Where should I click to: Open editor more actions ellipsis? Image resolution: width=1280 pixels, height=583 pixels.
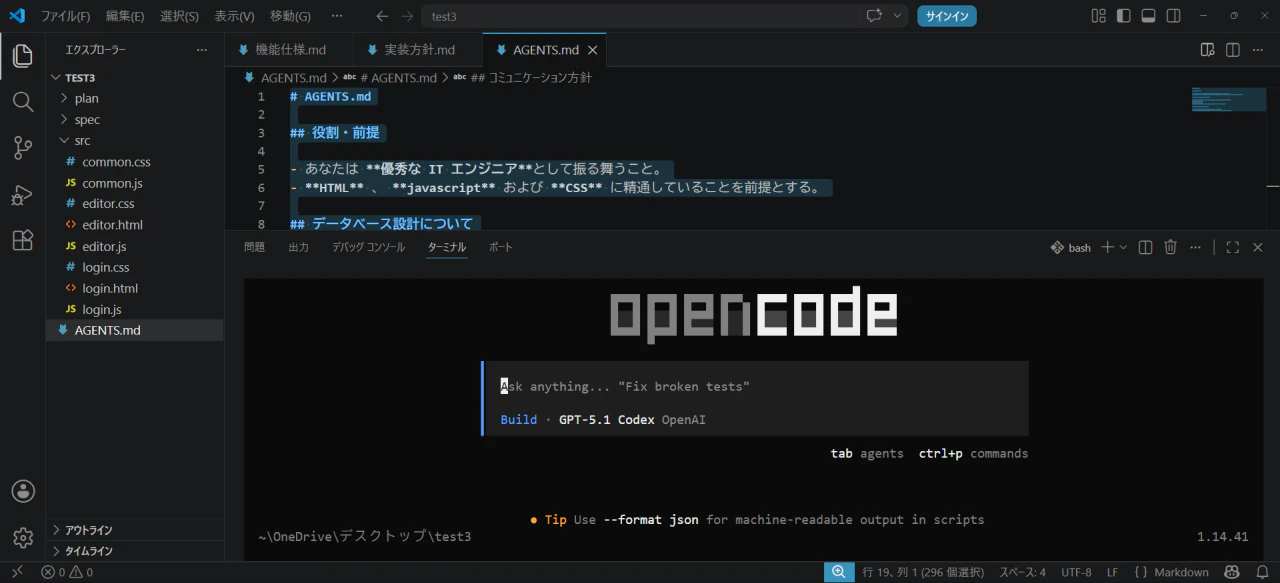[x=1258, y=49]
